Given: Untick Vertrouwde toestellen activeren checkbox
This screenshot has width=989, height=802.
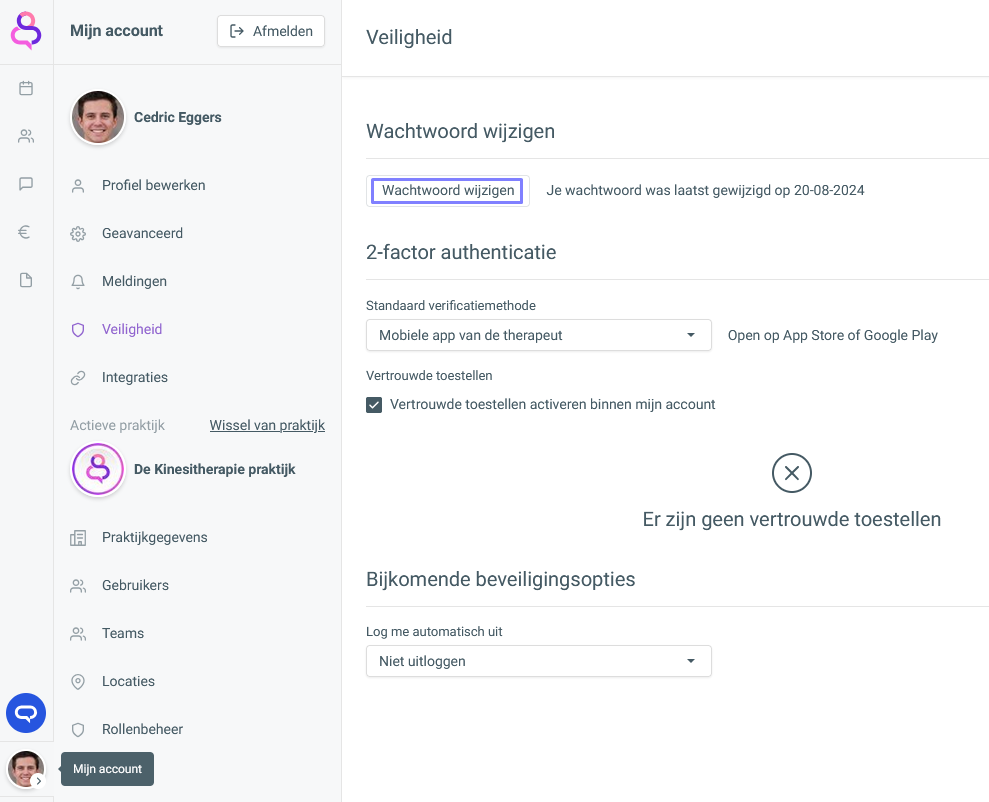Looking at the screenshot, I should point(374,405).
